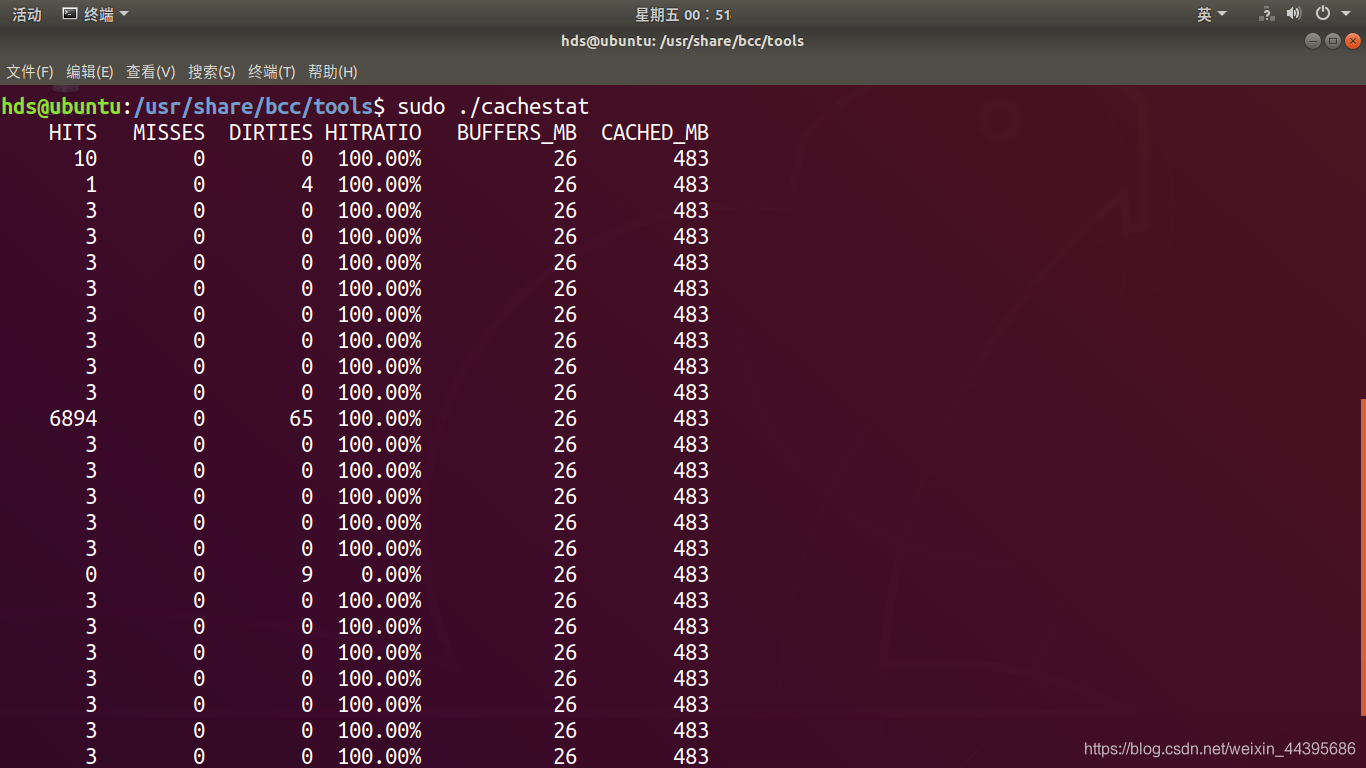Click the DIRTIES value 65
The height and width of the screenshot is (768, 1366).
[x=301, y=418]
